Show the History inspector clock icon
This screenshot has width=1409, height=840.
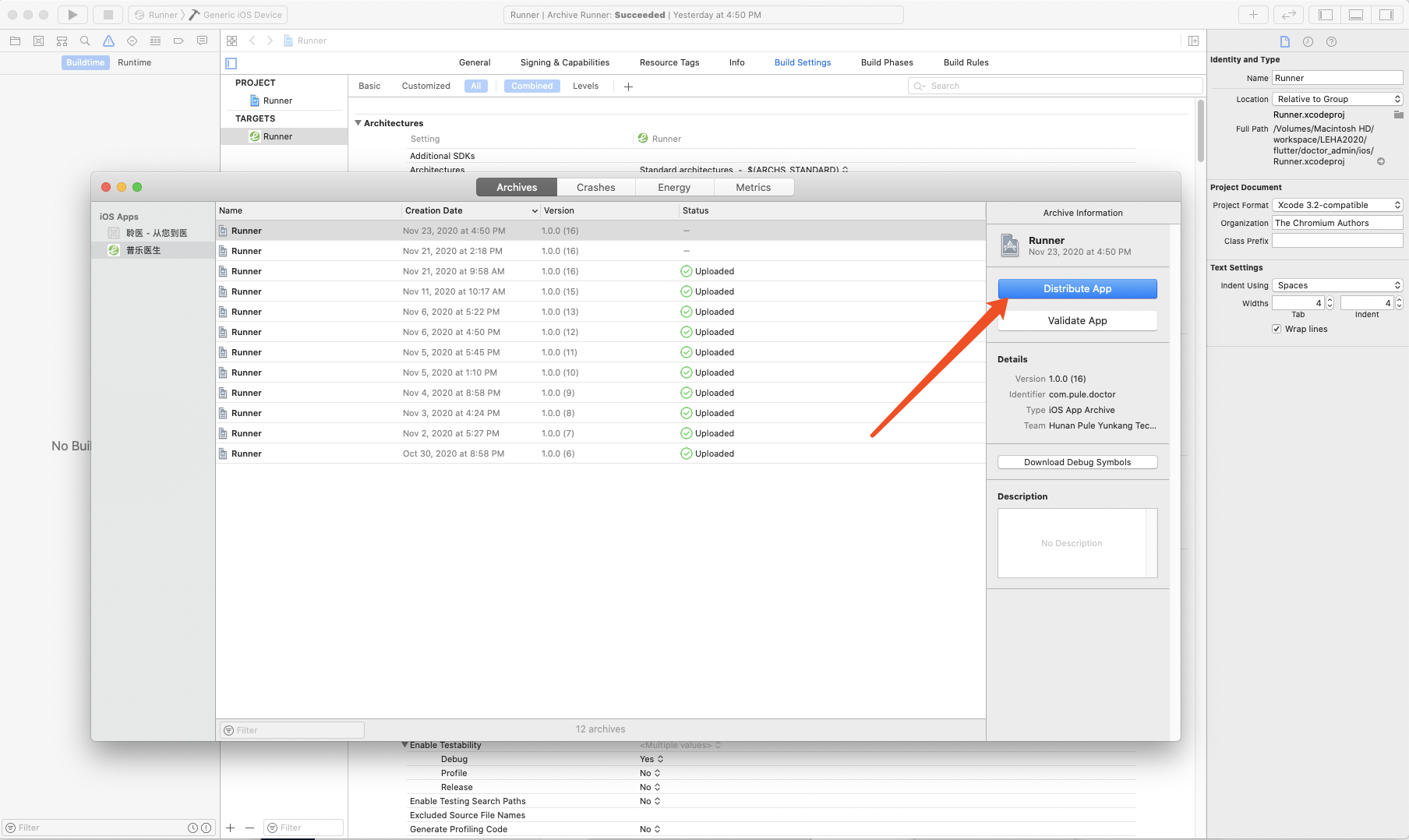pyautogui.click(x=1308, y=41)
